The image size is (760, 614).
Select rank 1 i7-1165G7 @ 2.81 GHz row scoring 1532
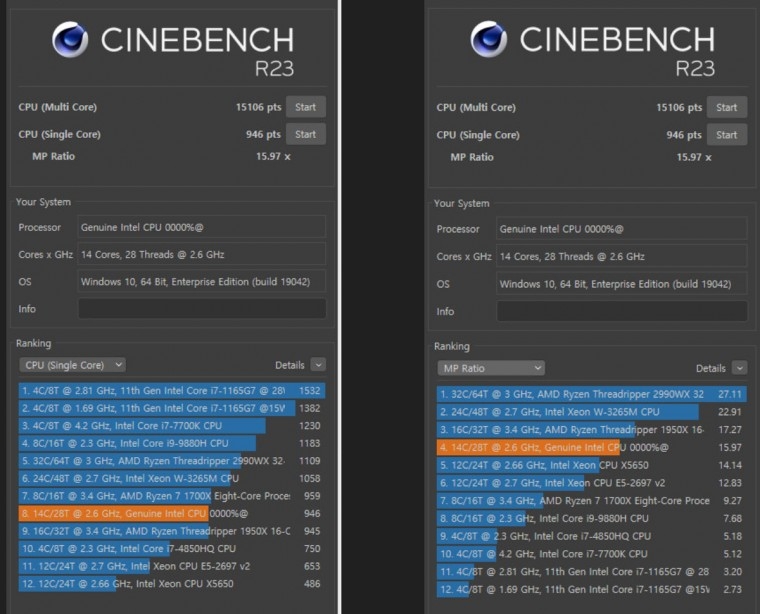(172, 391)
